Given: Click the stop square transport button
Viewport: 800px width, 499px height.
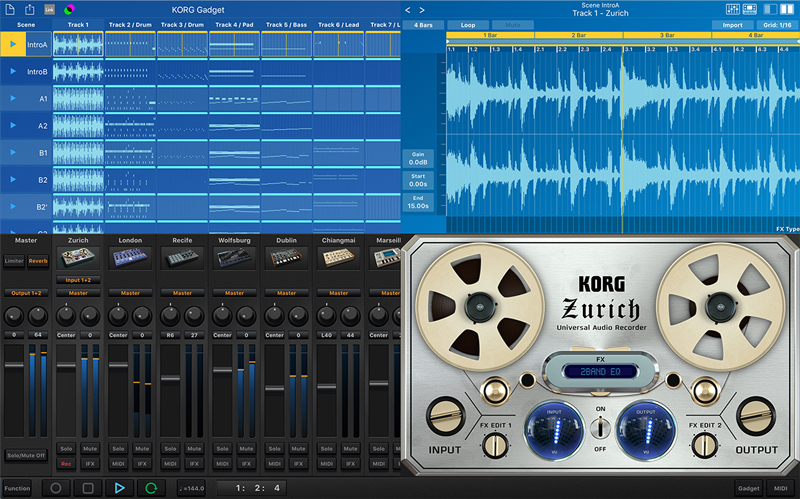Looking at the screenshot, I should click(88, 488).
